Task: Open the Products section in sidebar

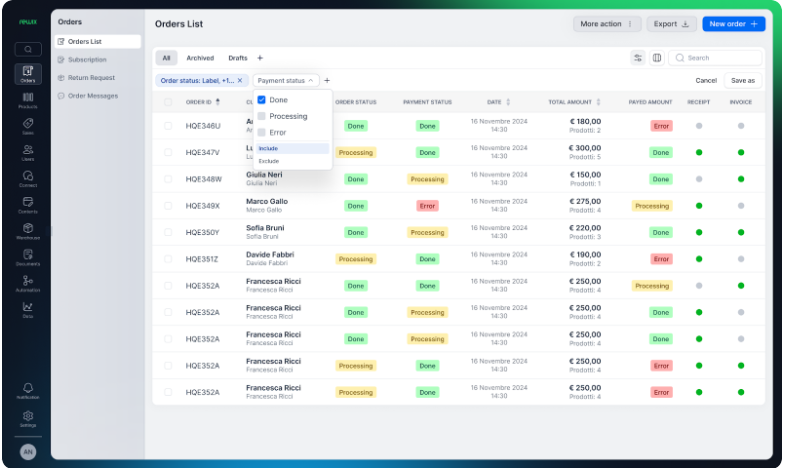Action: (x=27, y=99)
